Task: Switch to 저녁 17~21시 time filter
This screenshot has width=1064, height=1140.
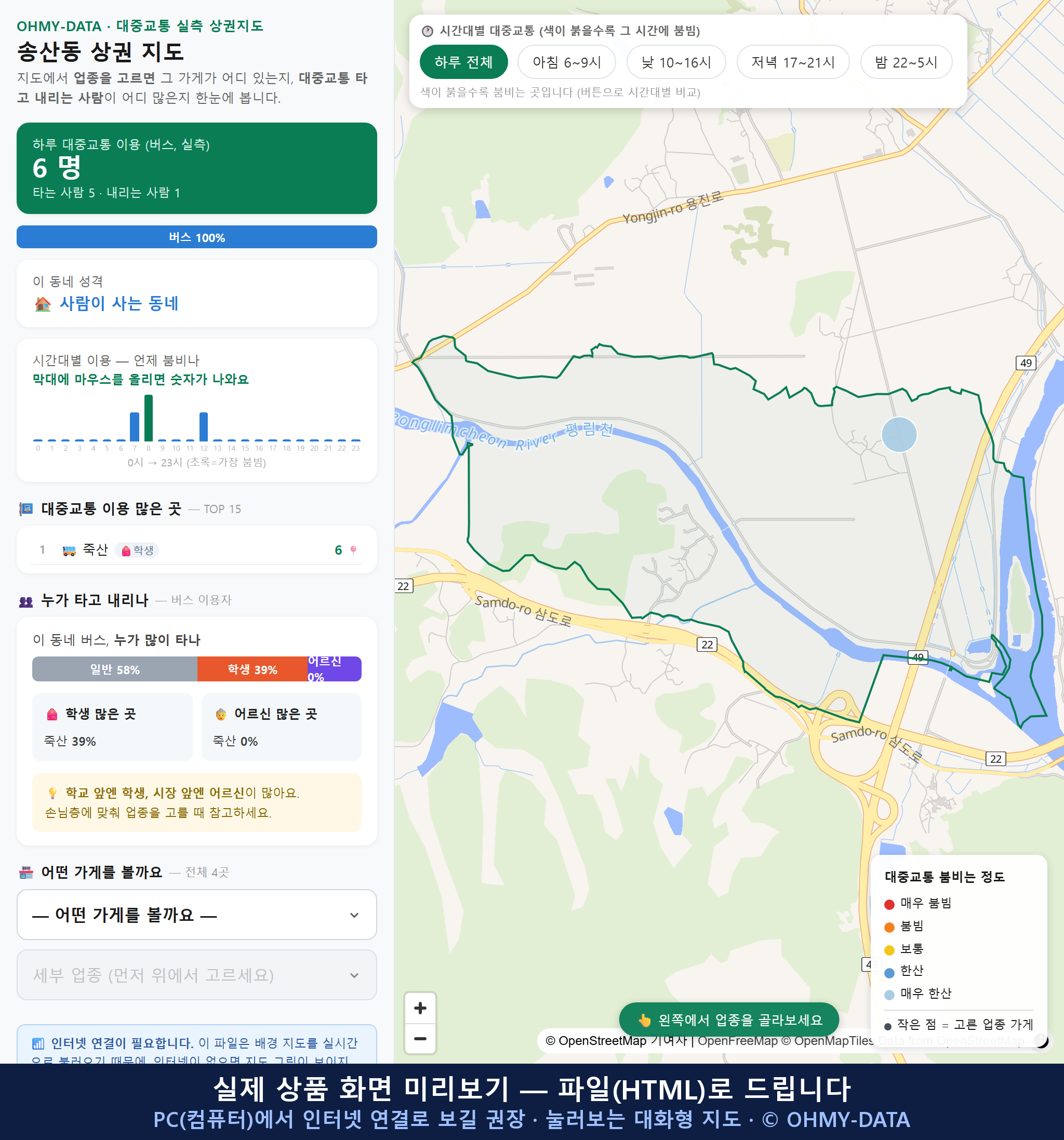Action: point(792,62)
